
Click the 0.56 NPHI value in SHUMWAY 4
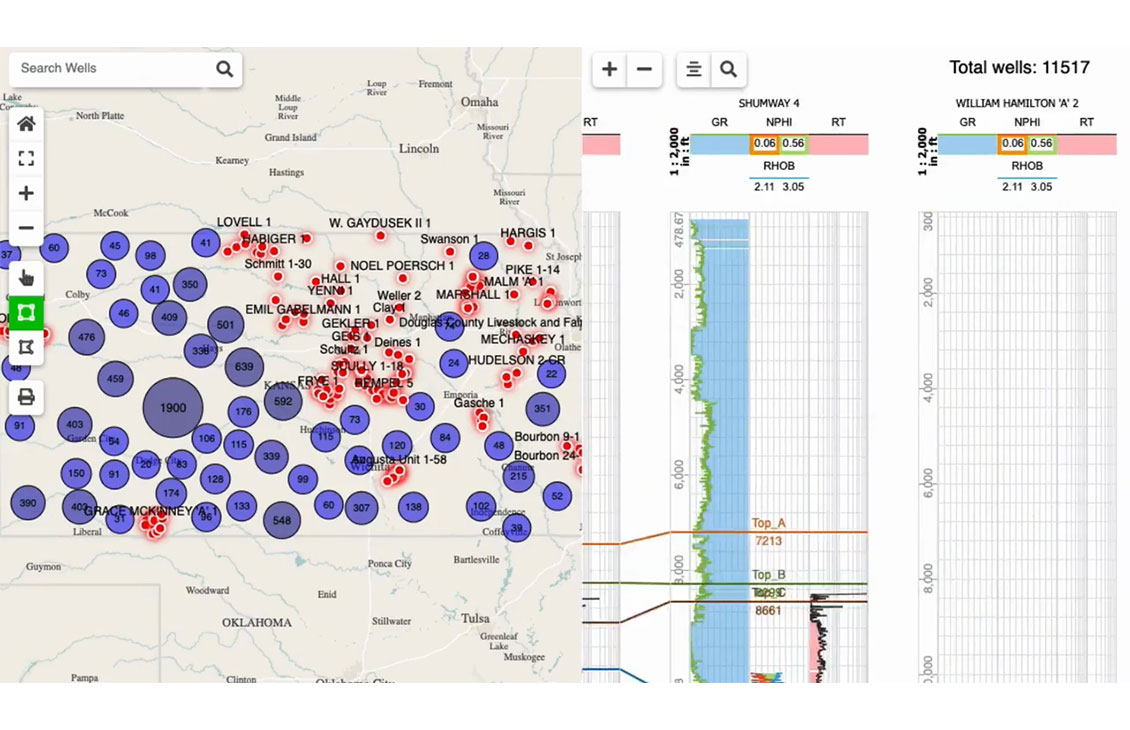(793, 143)
